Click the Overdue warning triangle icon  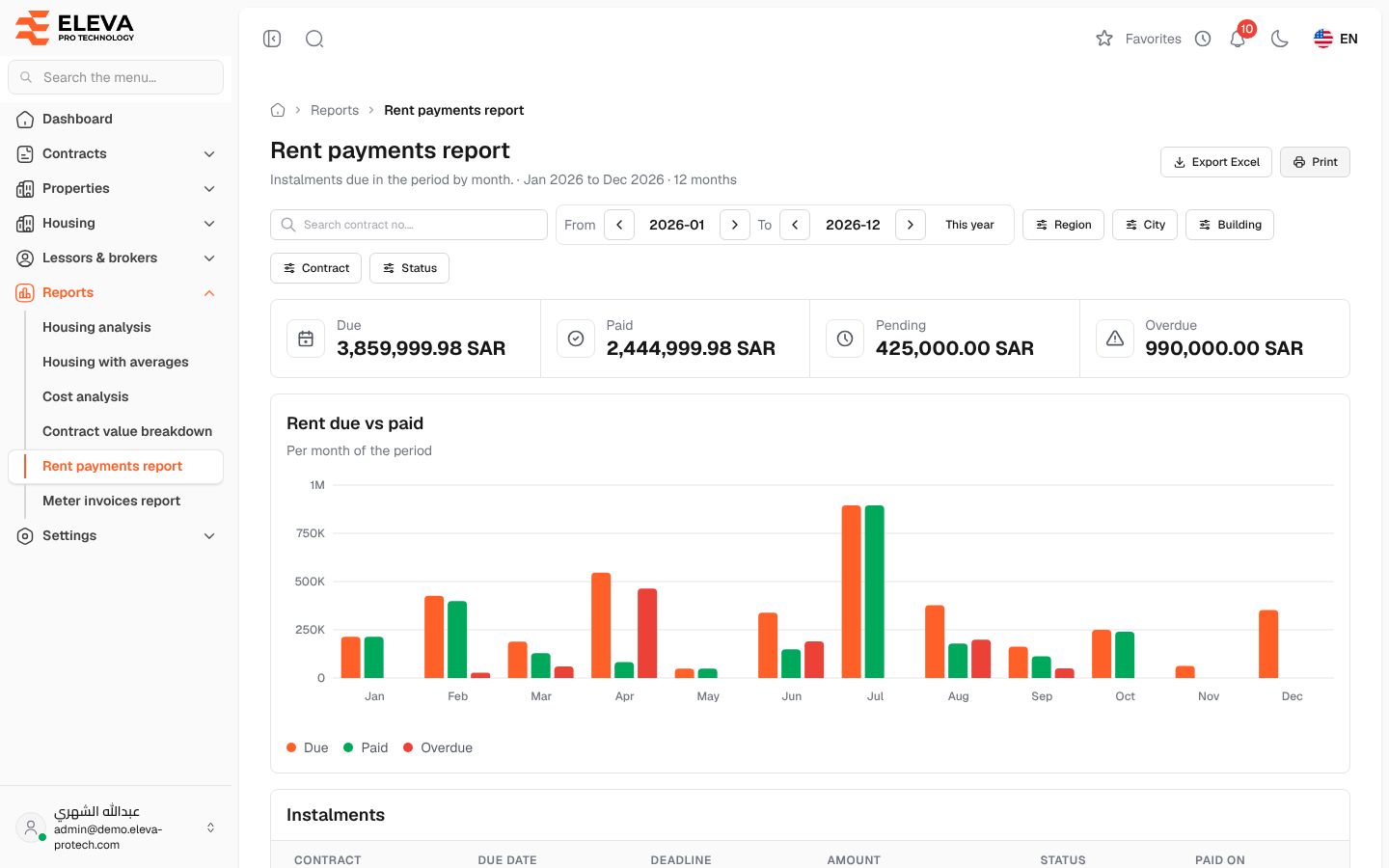[1115, 339]
